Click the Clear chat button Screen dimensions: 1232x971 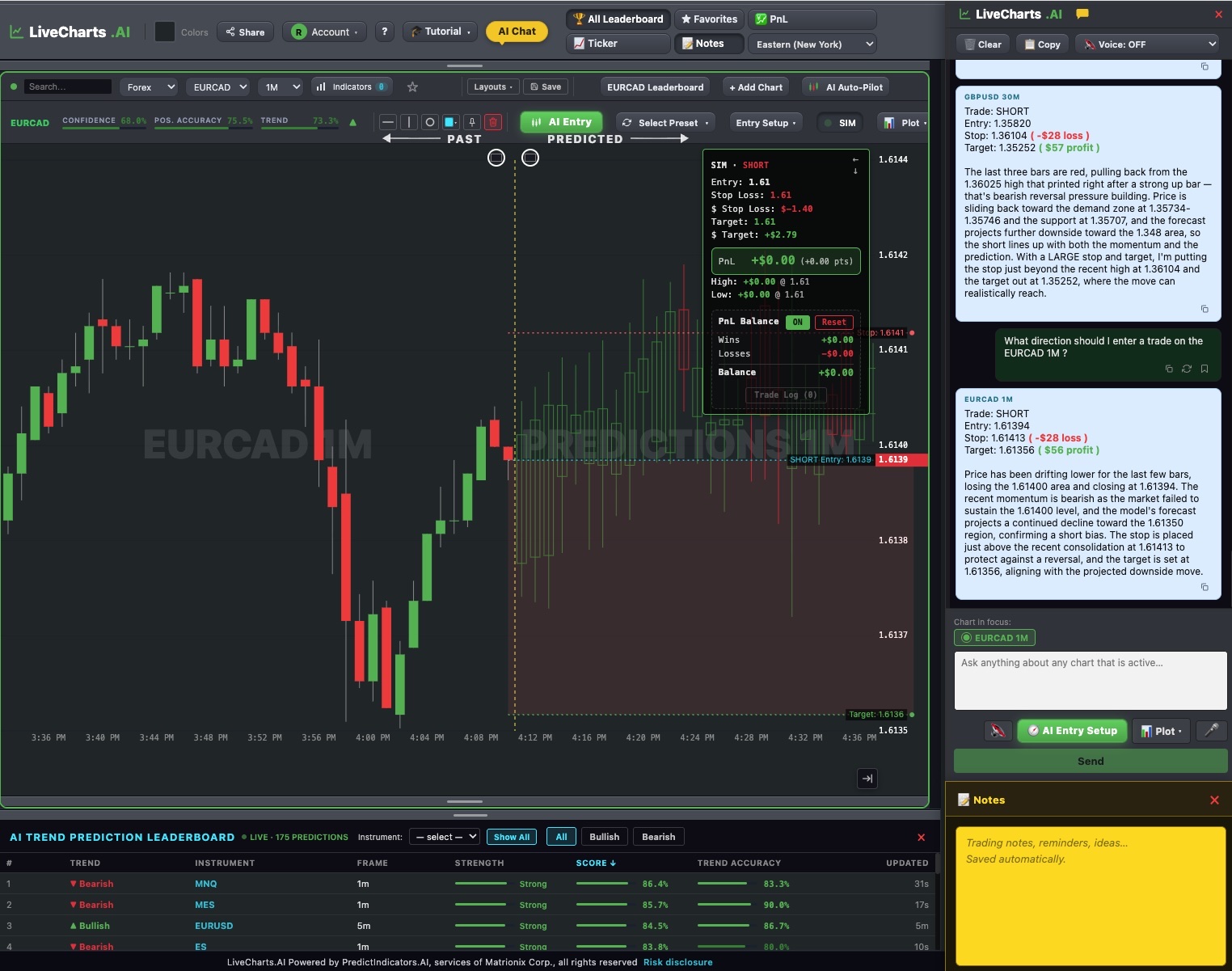tap(982, 44)
